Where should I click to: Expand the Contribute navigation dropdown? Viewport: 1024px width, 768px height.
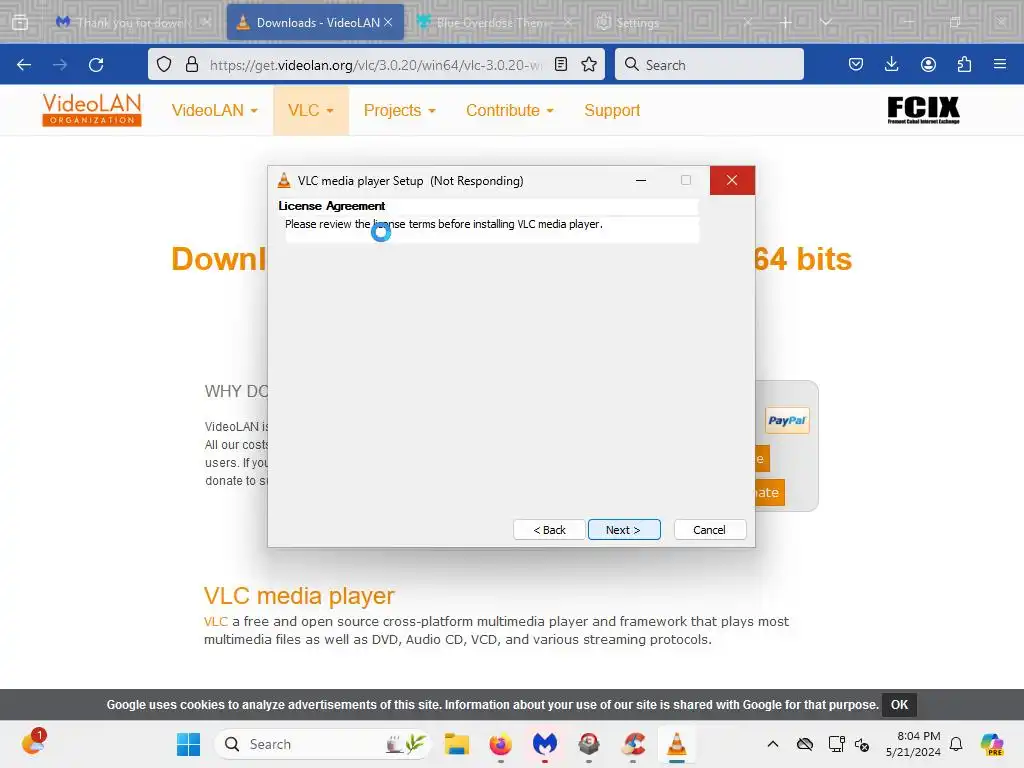(x=509, y=110)
